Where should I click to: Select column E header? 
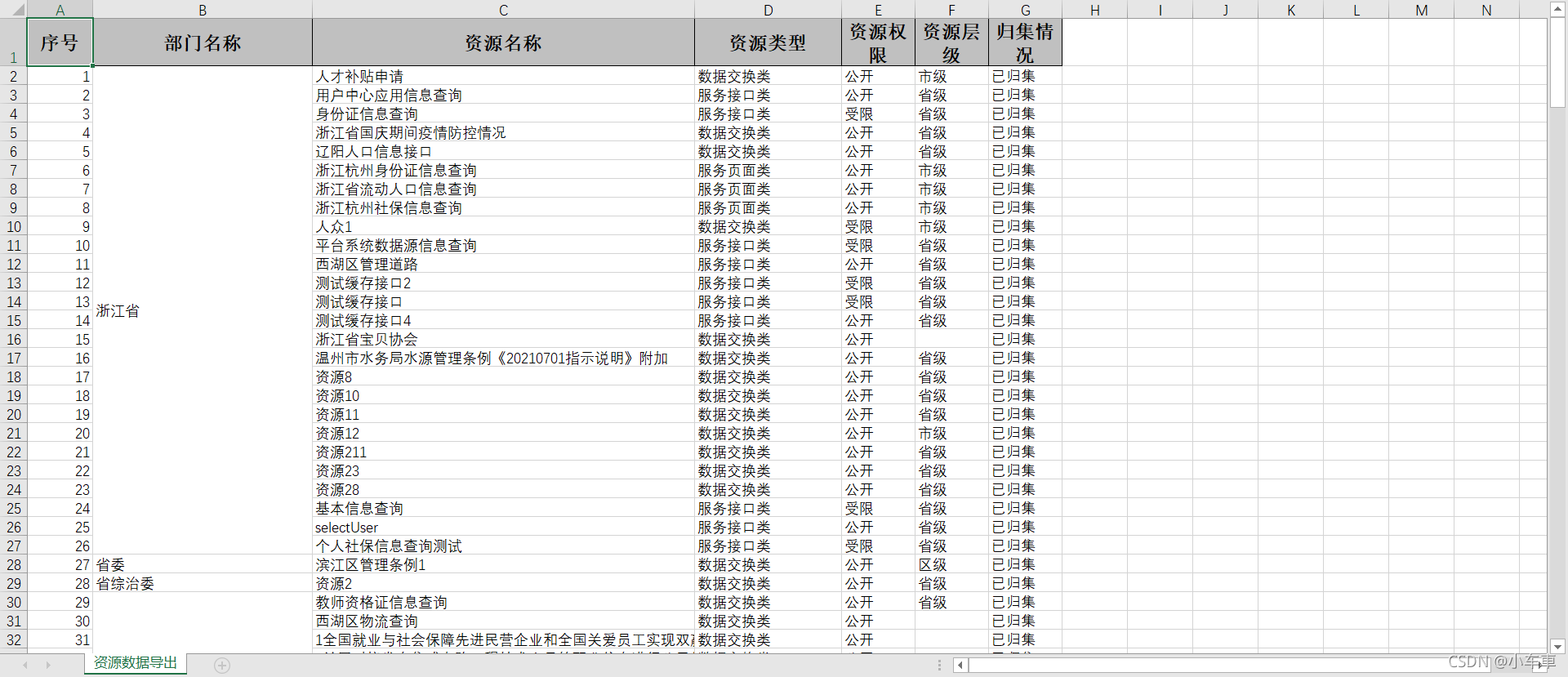click(x=878, y=9)
